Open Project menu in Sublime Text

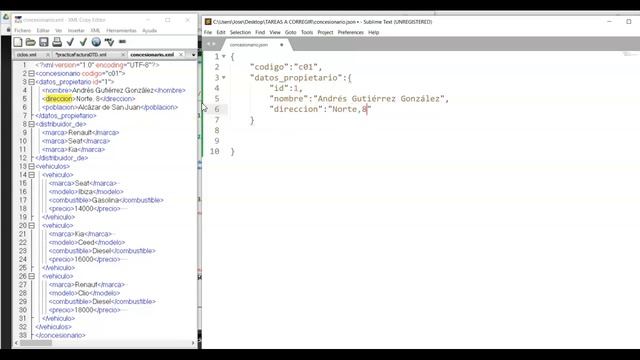point(325,32)
